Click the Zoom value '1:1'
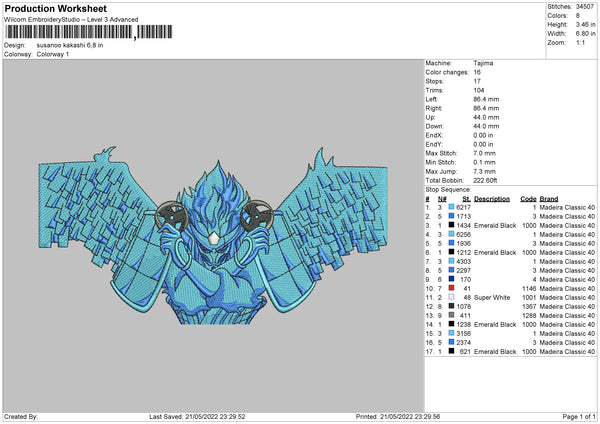600x424 pixels. (580, 43)
